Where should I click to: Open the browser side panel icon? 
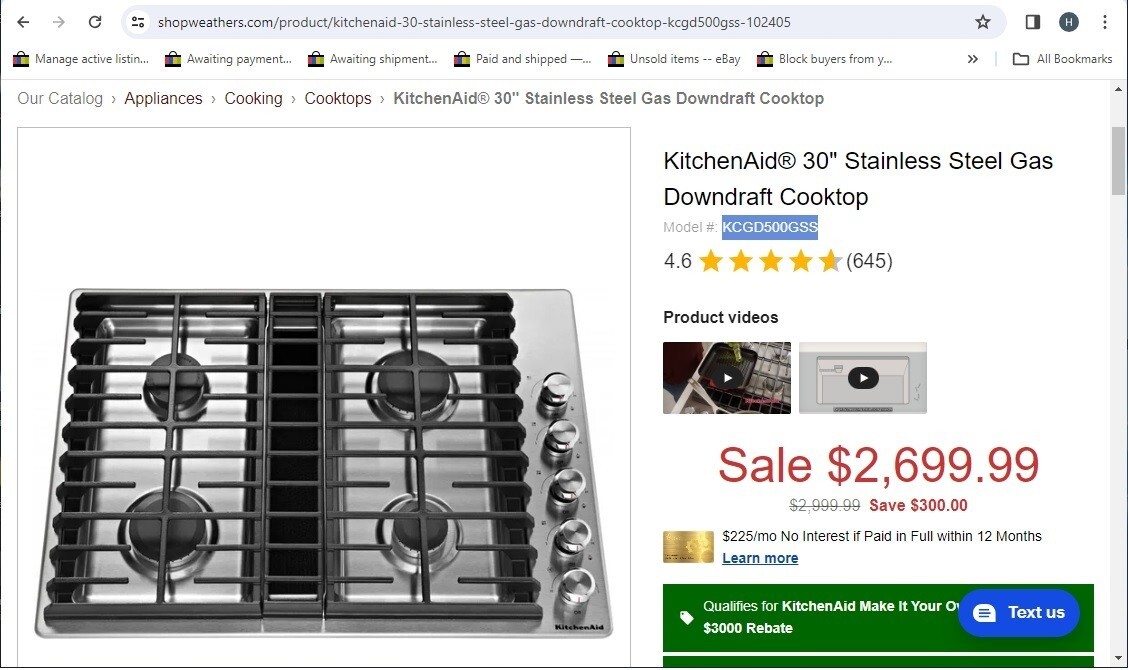point(1032,21)
